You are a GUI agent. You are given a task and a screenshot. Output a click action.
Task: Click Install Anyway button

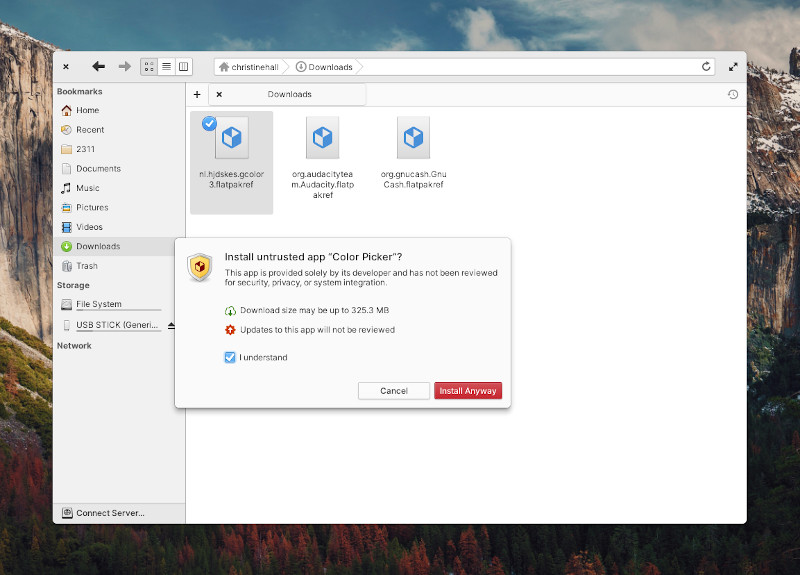468,391
